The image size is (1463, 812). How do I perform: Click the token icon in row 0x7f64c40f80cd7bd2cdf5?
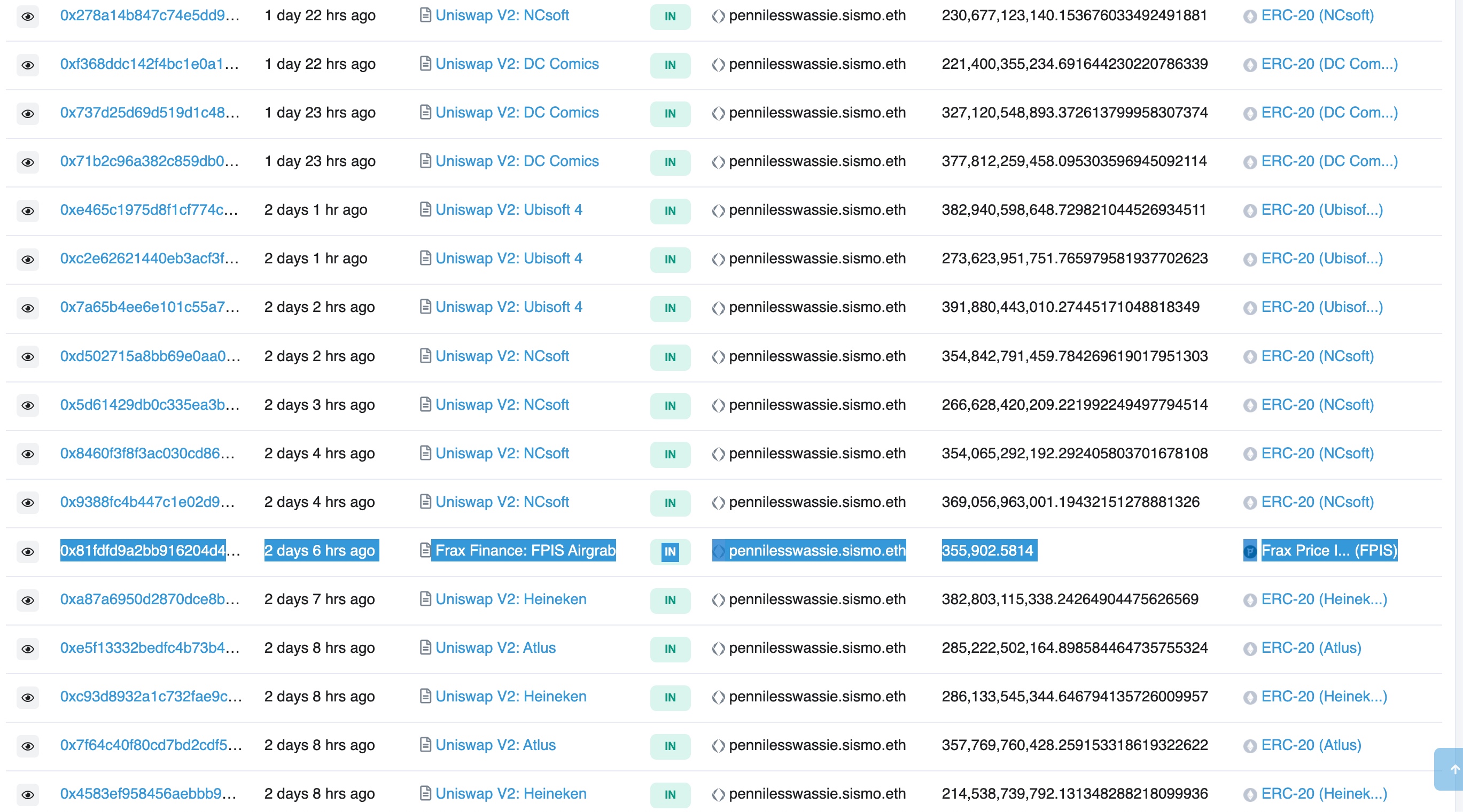click(1249, 746)
